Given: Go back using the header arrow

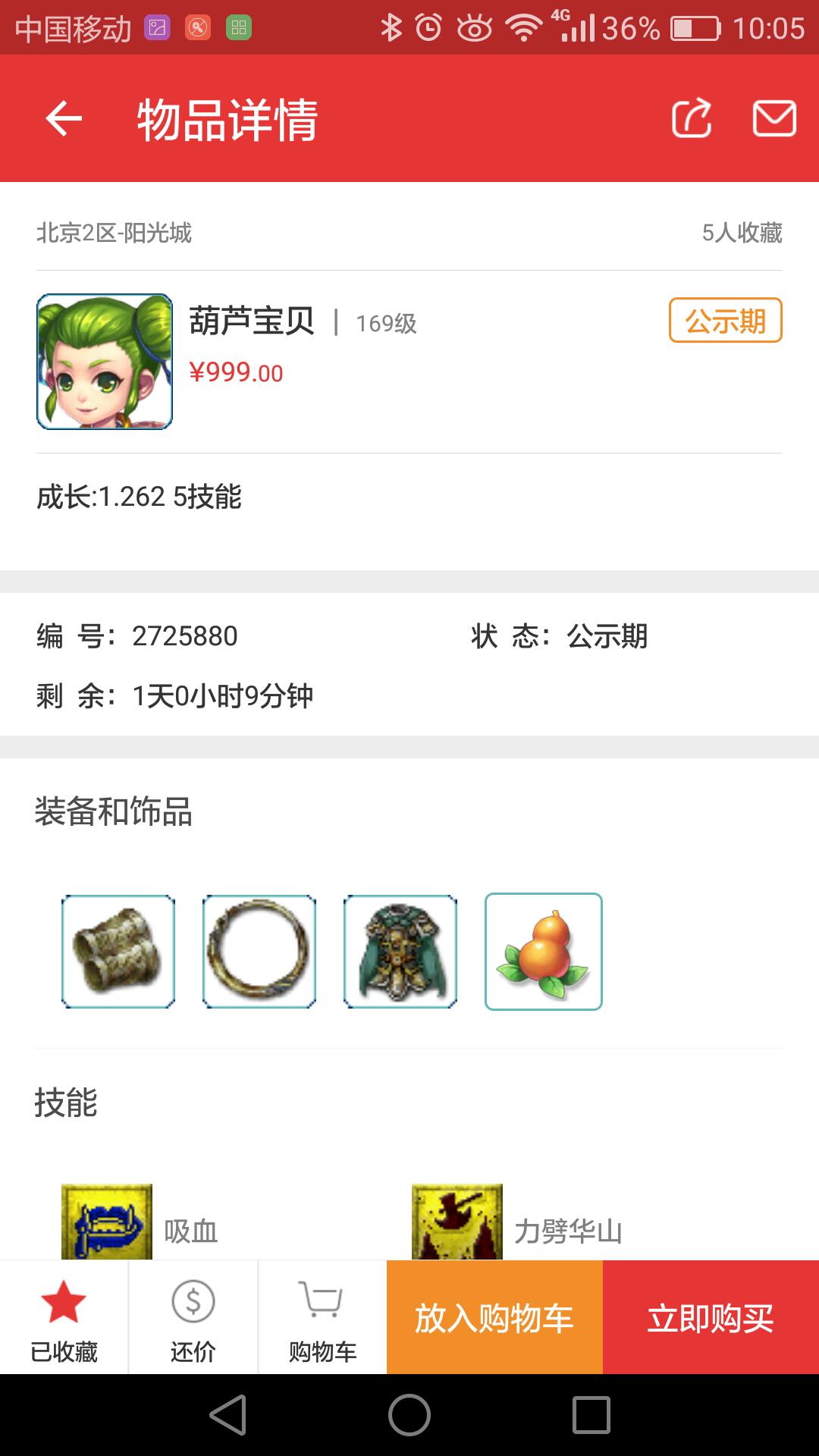Looking at the screenshot, I should coord(64,119).
